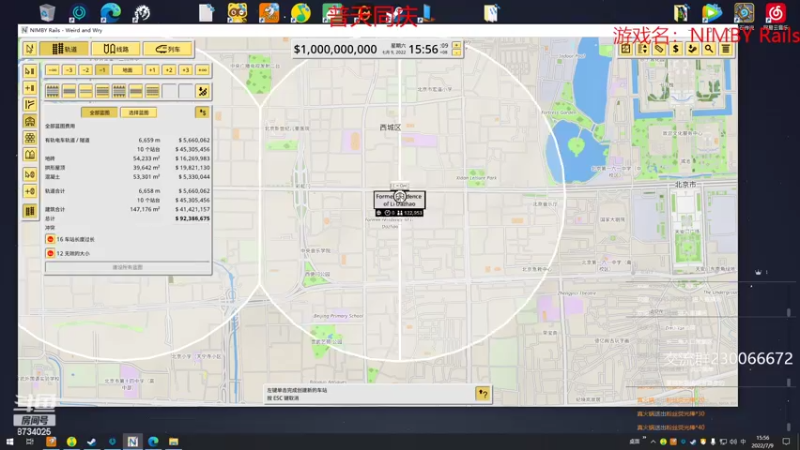Choose the fourth track type preset
Viewport: 800px width, 450px height.
[103, 91]
